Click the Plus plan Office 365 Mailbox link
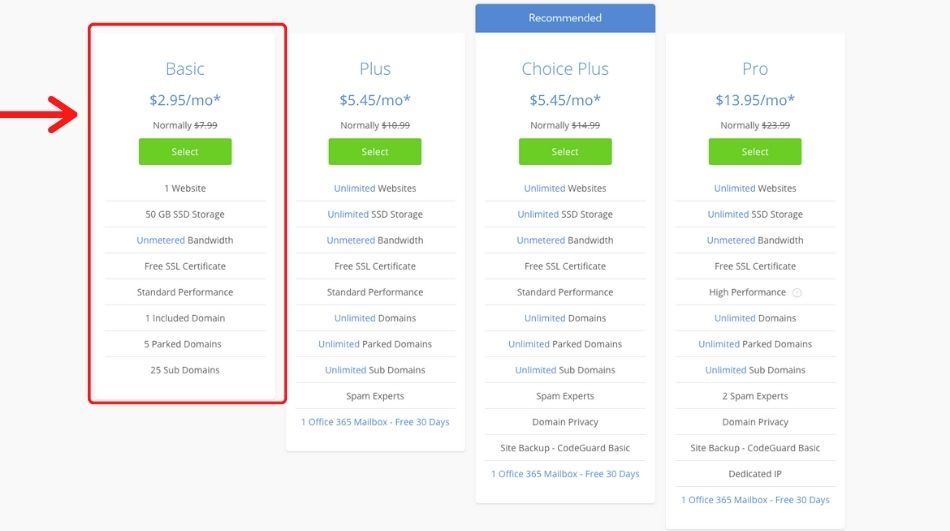The image size is (950, 531). click(375, 422)
